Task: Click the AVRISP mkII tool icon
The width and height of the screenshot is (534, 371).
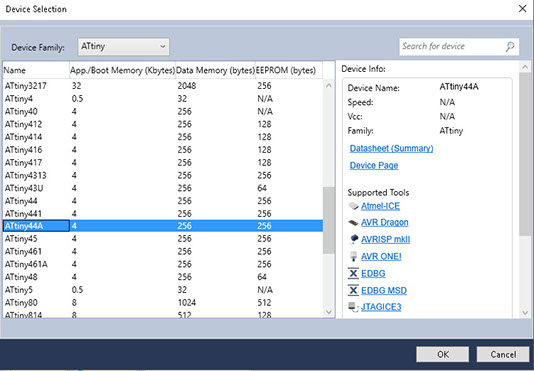Action: coord(353,239)
